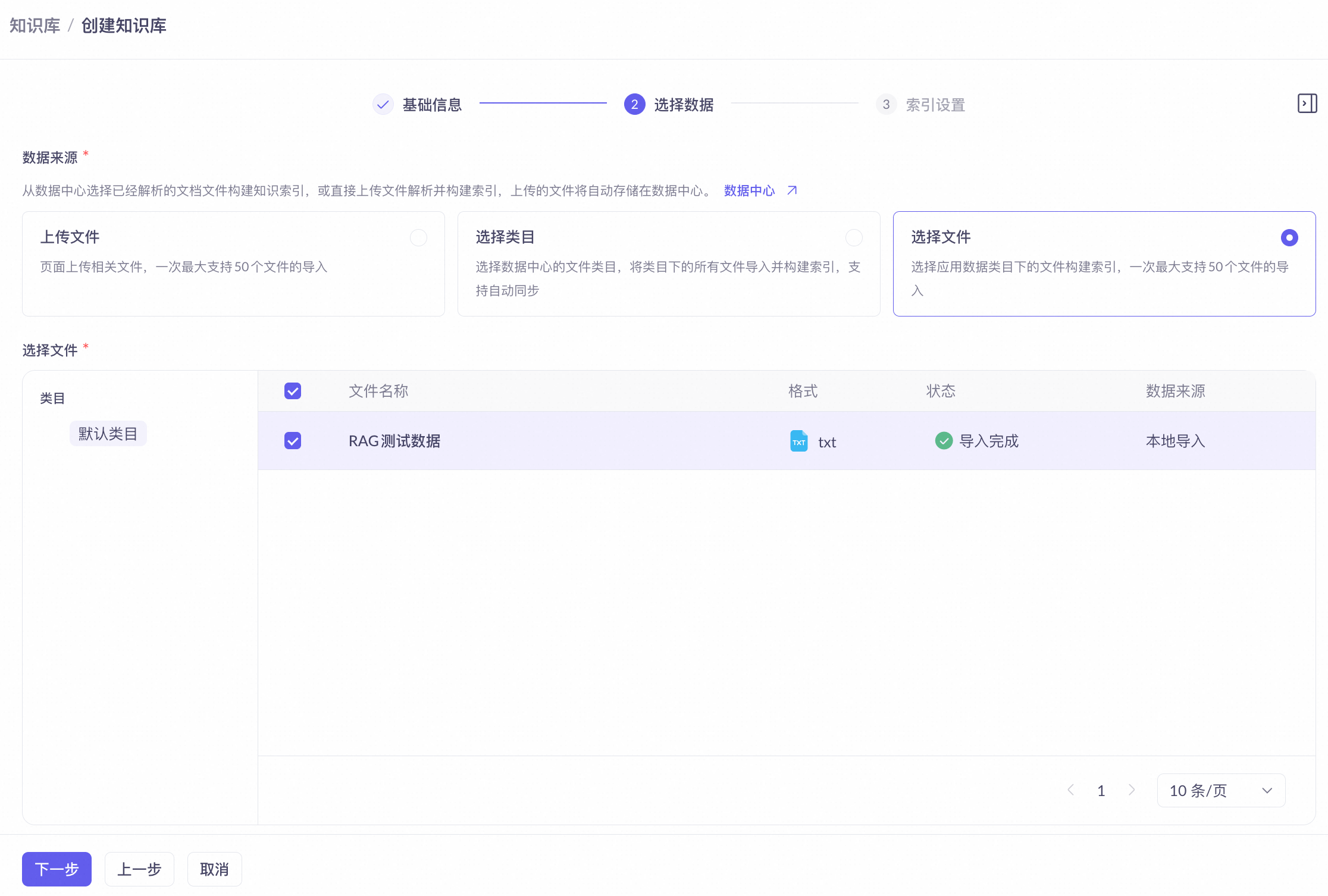Click the 知识库 breadcrumb link
Screen dimensions: 1328x896
pyautogui.click(x=35, y=26)
